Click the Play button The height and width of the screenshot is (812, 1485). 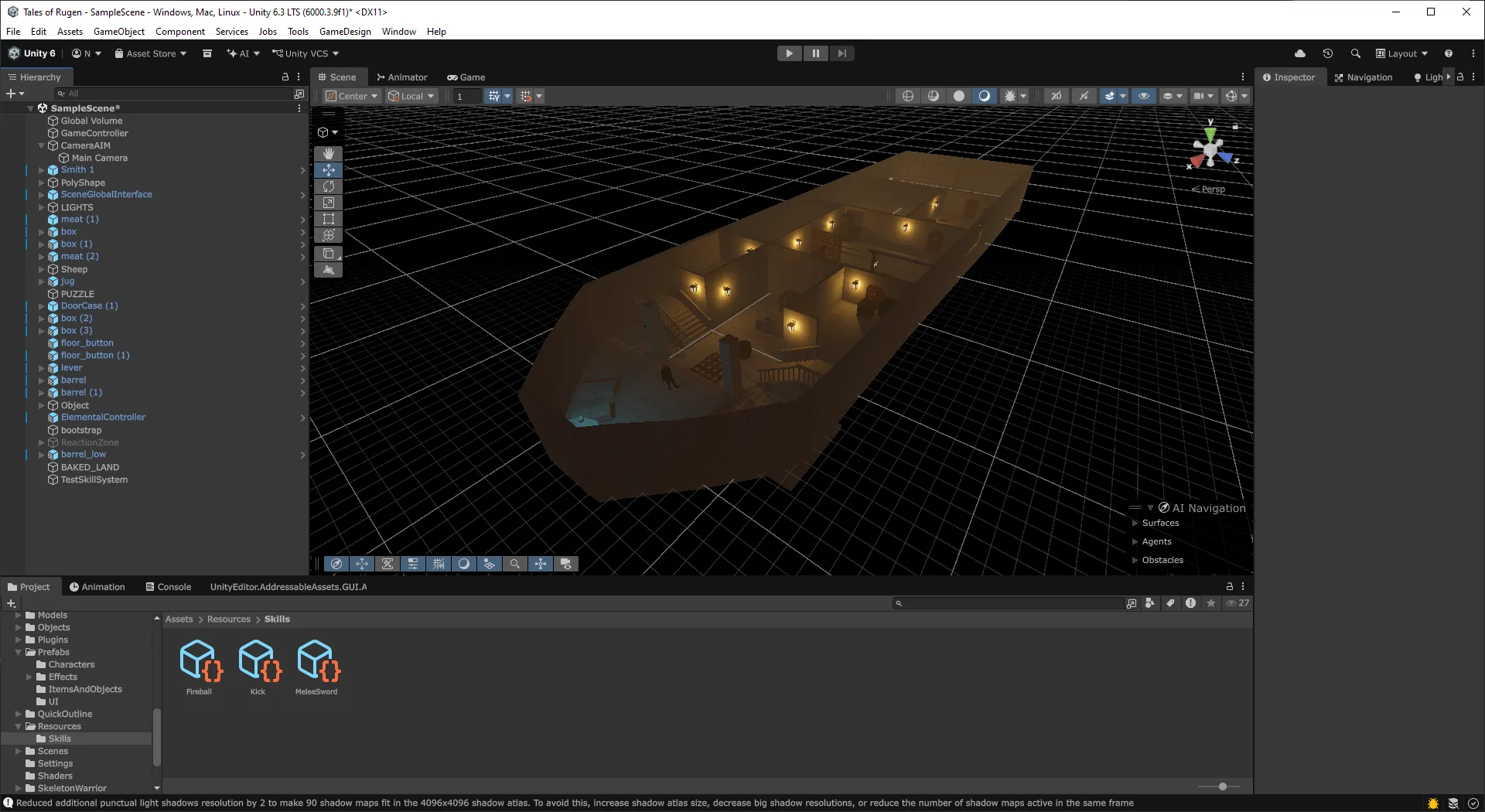pyautogui.click(x=789, y=53)
